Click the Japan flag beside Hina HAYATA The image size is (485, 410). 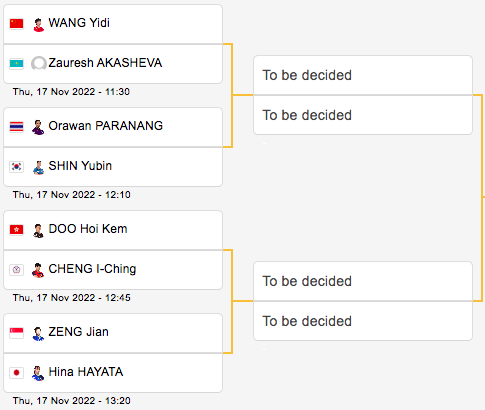coord(16,373)
